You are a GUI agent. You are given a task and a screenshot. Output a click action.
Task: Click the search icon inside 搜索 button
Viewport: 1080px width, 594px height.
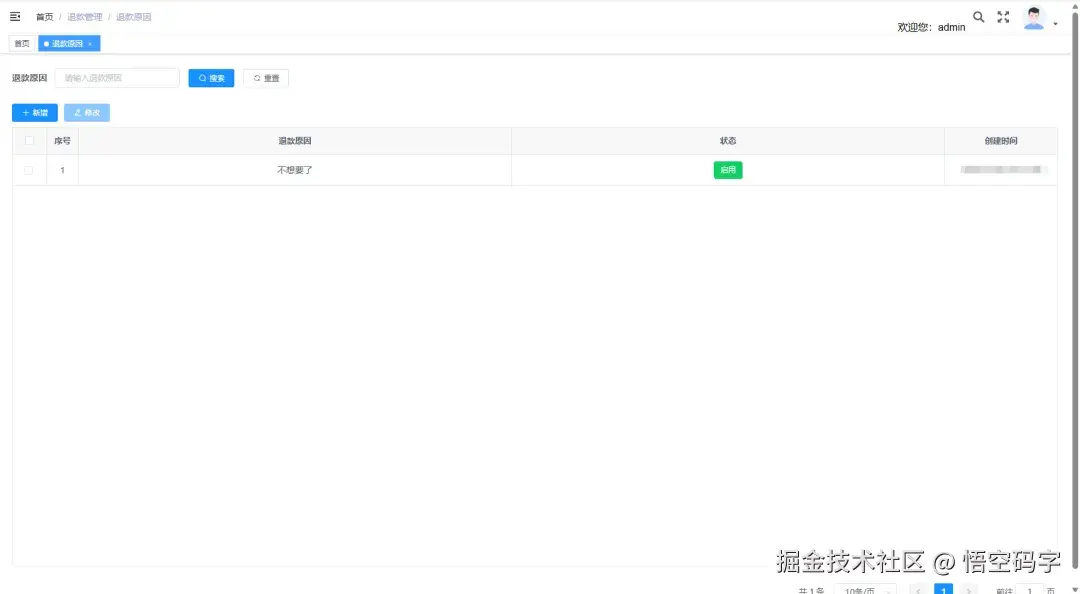point(203,77)
